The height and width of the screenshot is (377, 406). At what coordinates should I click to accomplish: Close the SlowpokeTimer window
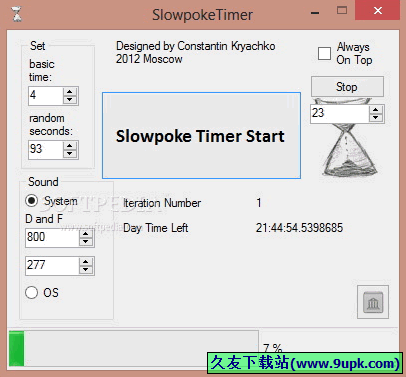point(378,10)
